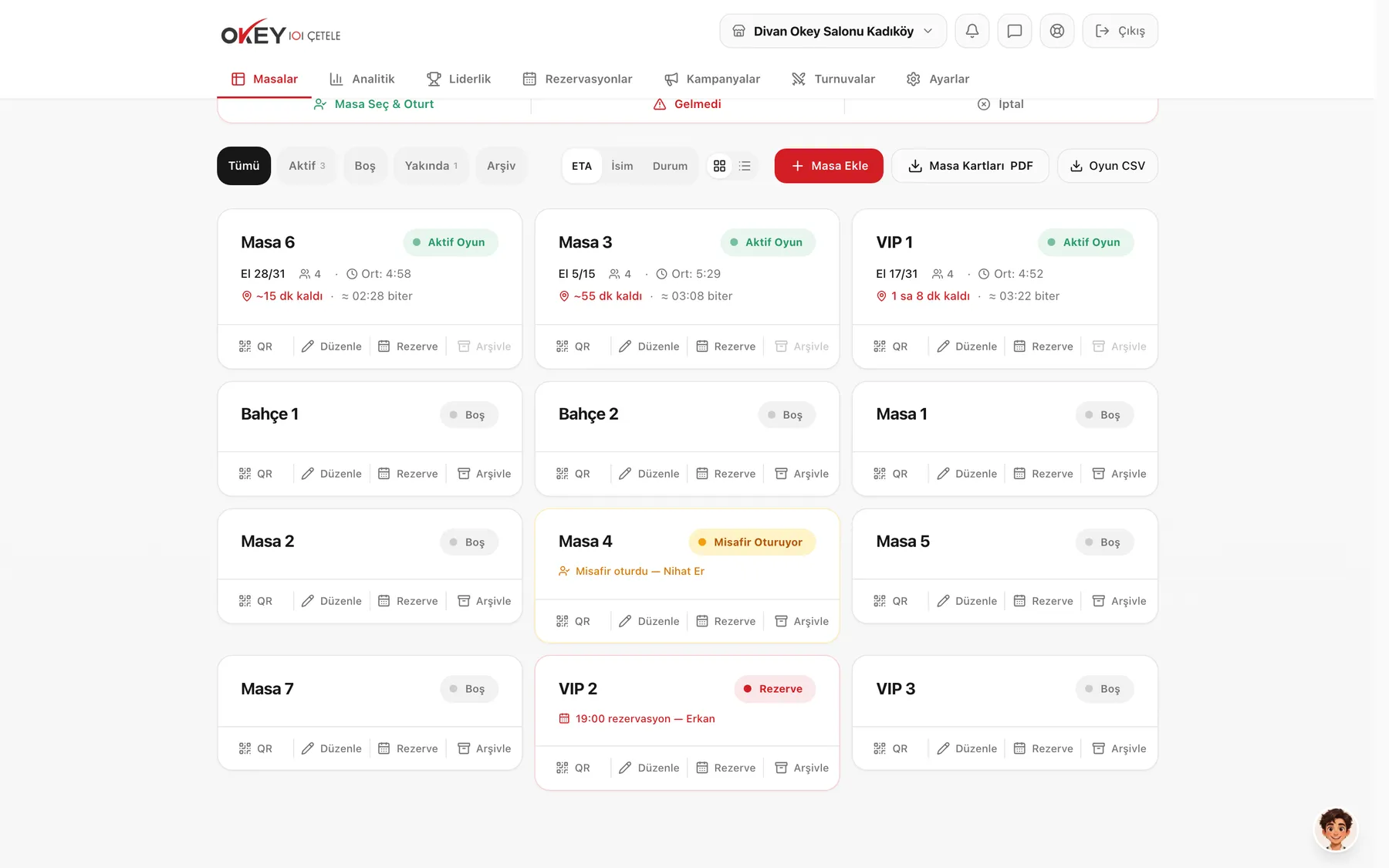Sort tables by Durum

pos(670,166)
